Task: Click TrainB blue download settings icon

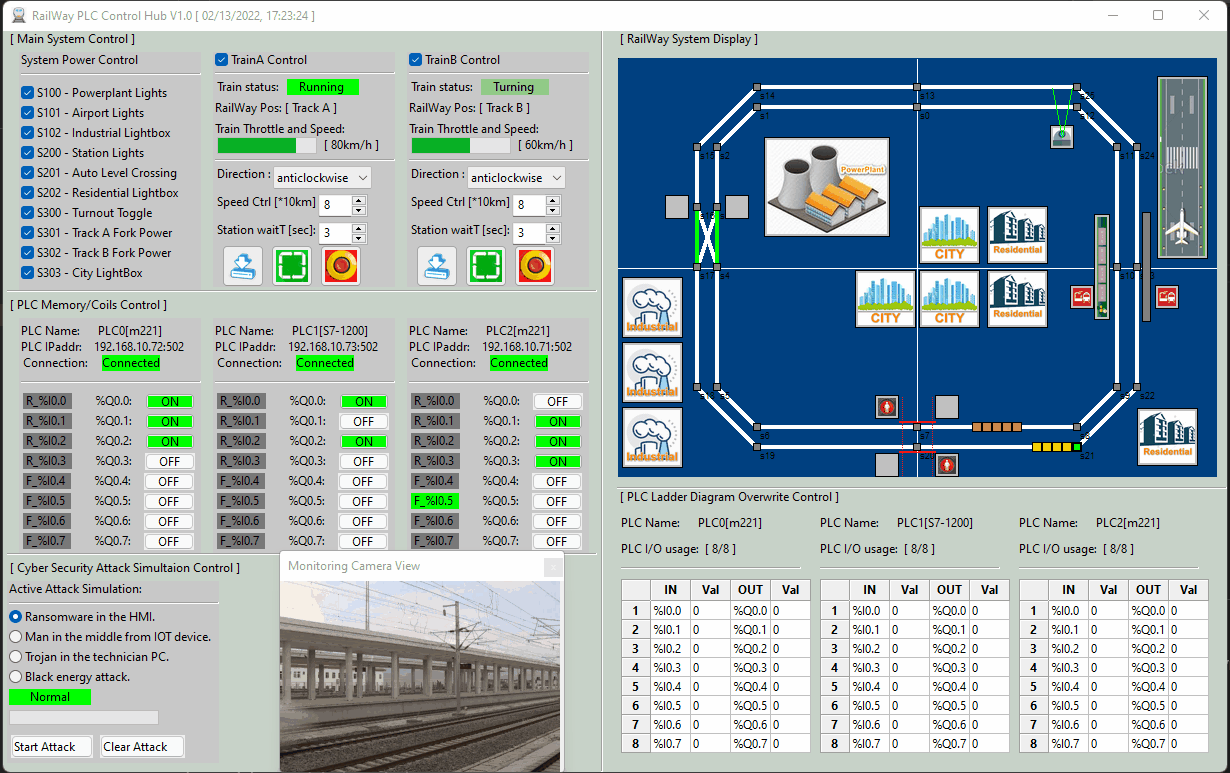Action: pyautogui.click(x=437, y=266)
